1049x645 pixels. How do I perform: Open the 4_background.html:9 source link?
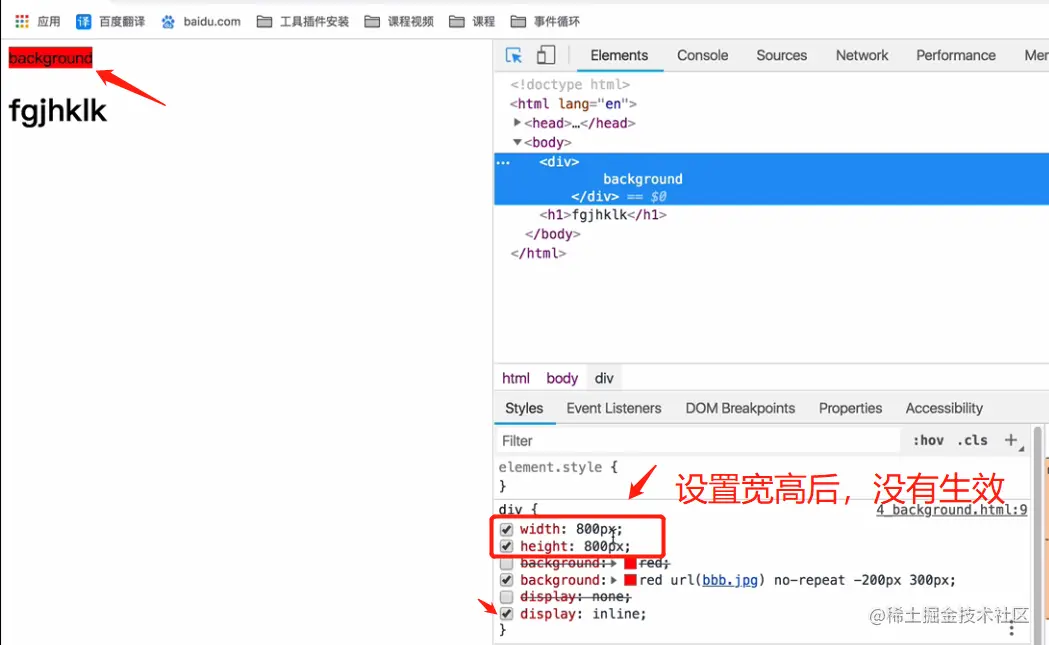coord(951,510)
